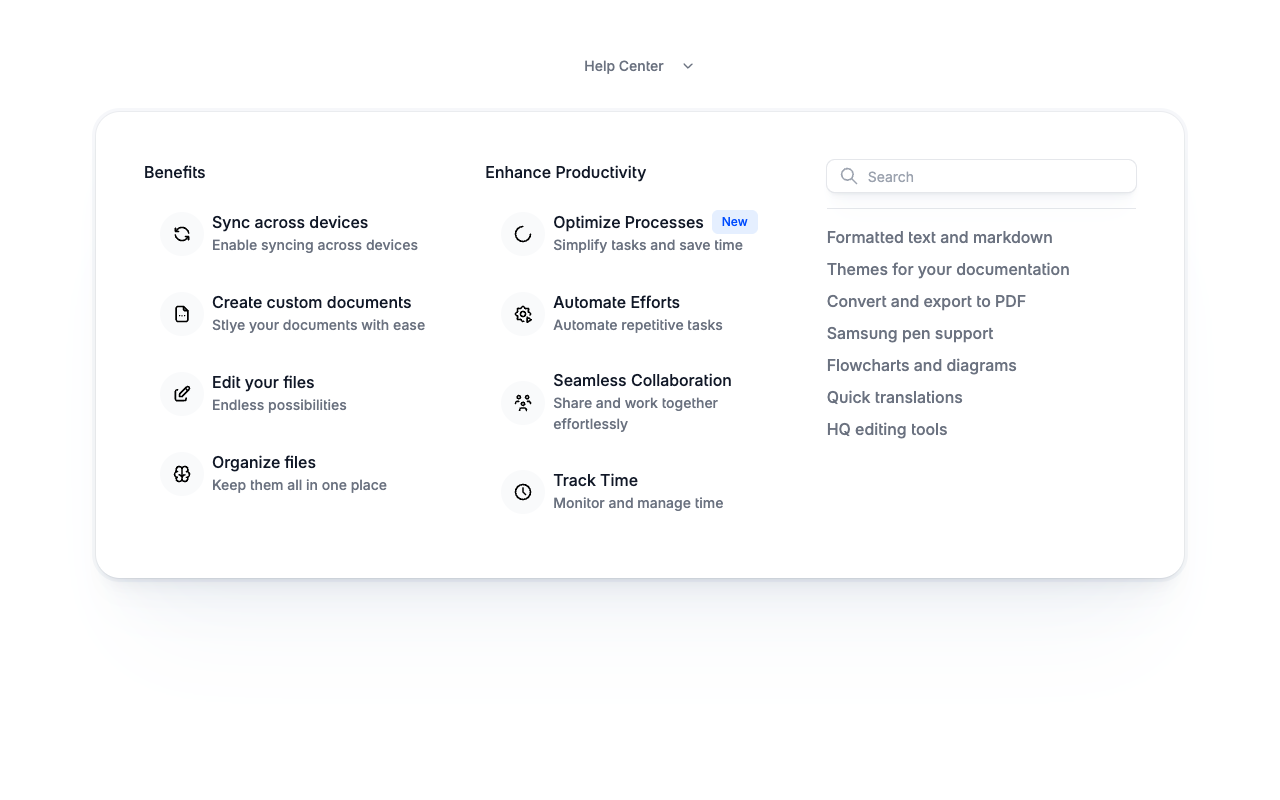The height and width of the screenshot is (800, 1280).
Task: Open Optimize Processes item
Action: 640,234
